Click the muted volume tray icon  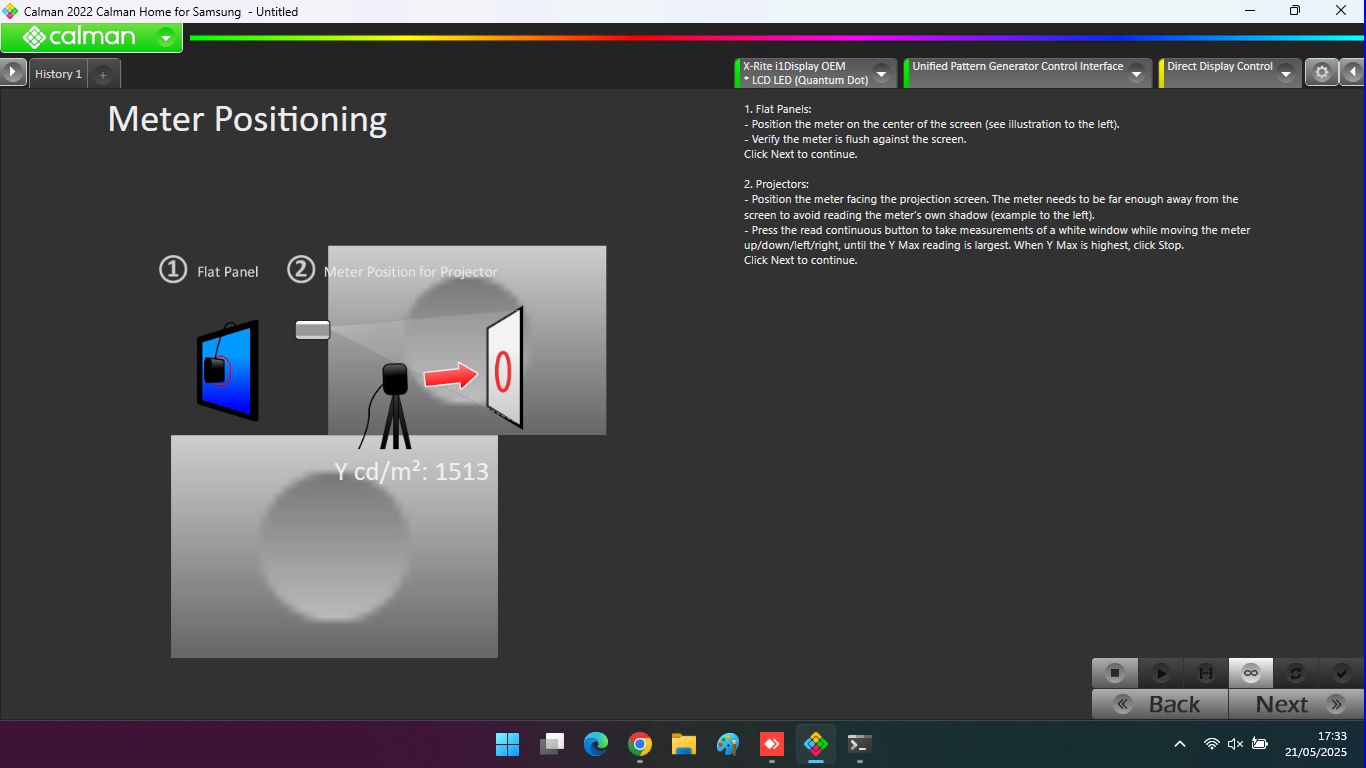[x=1235, y=744]
